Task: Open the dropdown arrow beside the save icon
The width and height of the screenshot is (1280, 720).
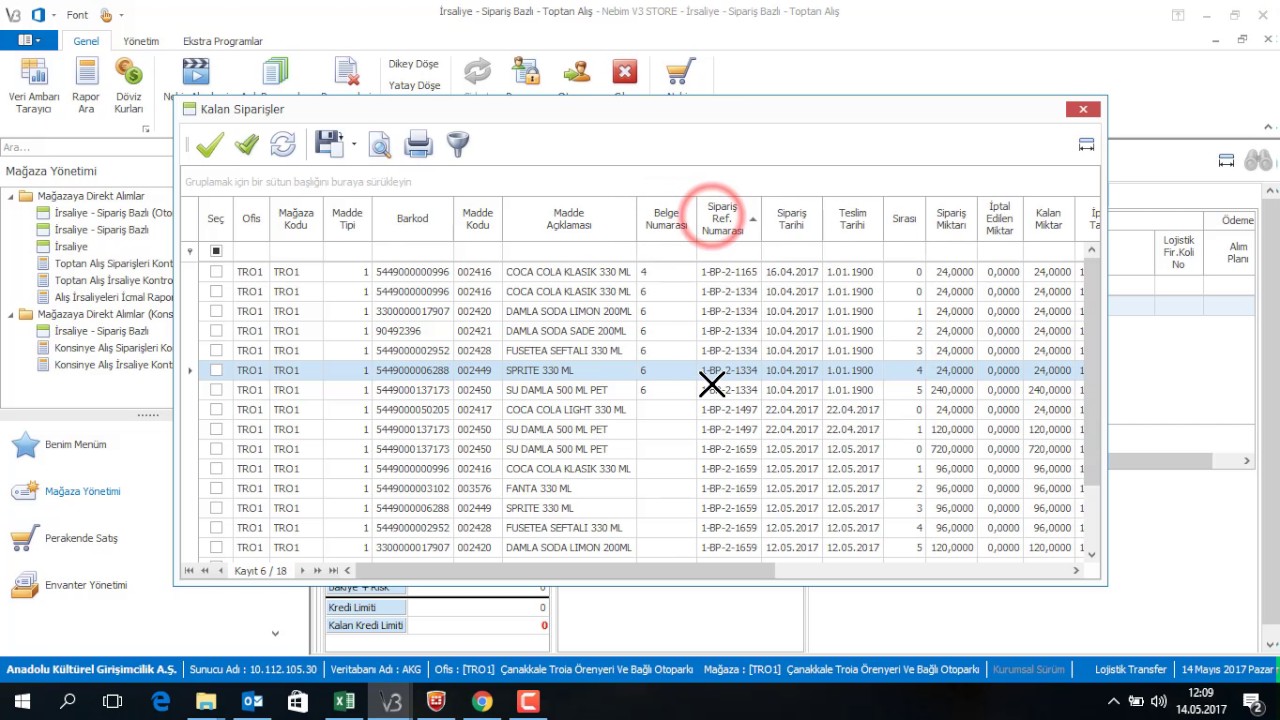Action: coord(354,145)
